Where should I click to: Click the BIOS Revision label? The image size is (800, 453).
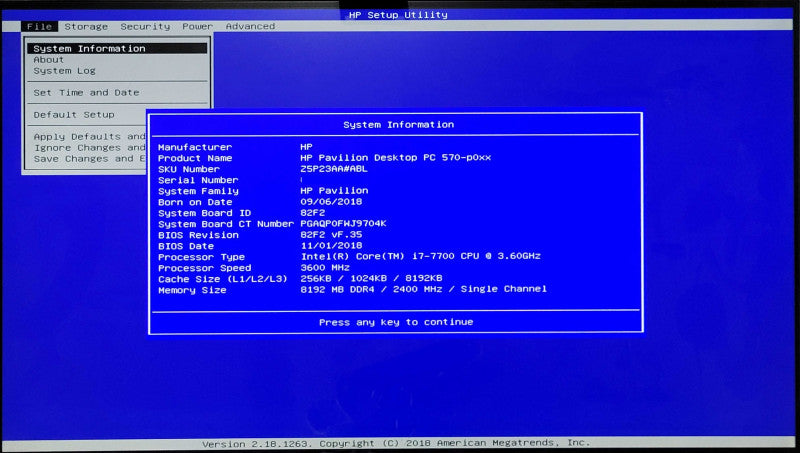point(198,236)
